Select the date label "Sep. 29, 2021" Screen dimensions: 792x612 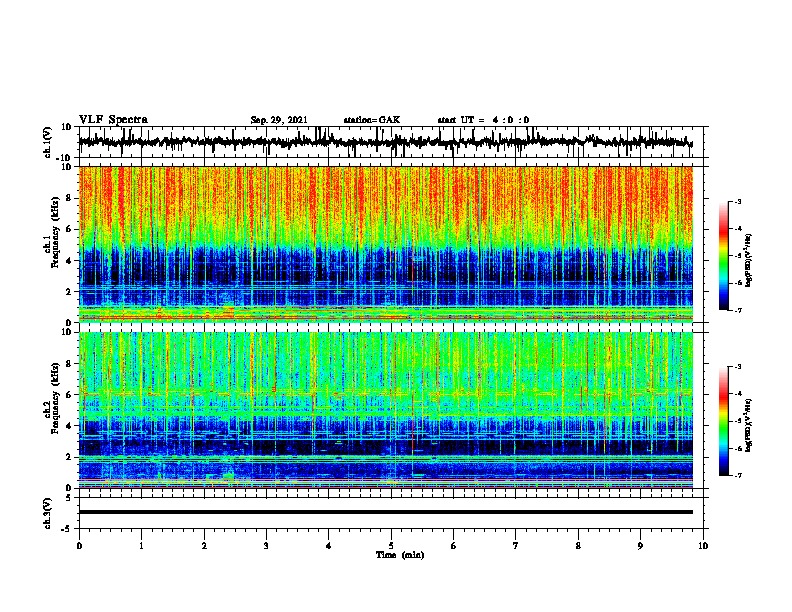279,120
